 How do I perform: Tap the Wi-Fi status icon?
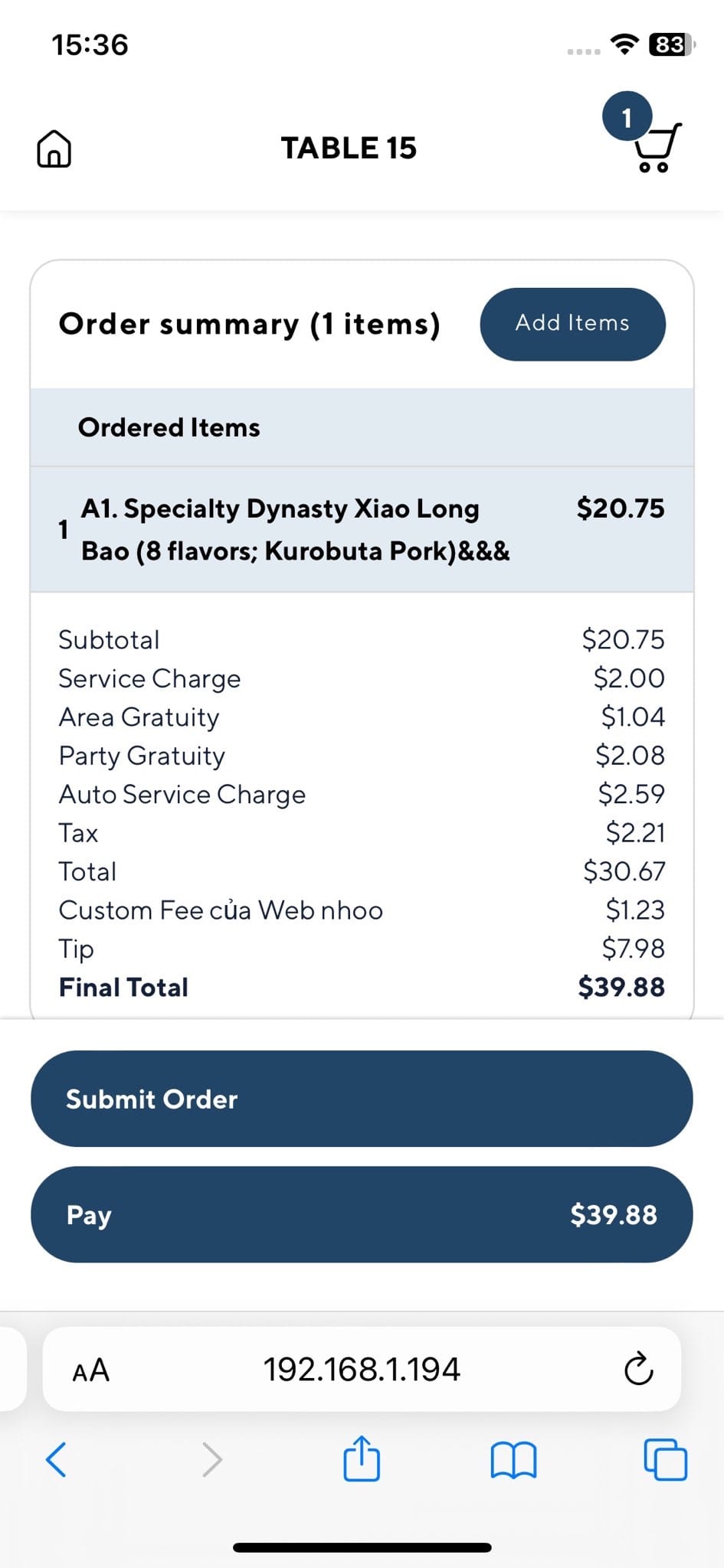(x=625, y=44)
